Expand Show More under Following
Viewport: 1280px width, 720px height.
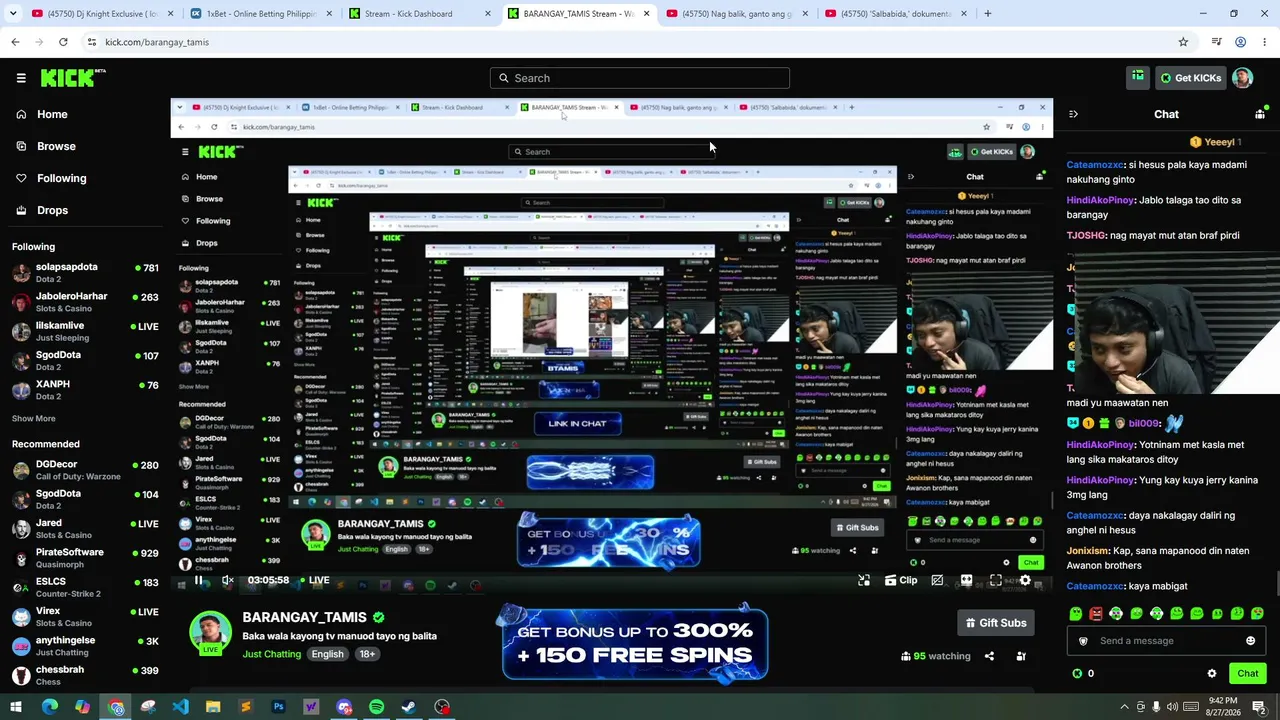point(34,418)
